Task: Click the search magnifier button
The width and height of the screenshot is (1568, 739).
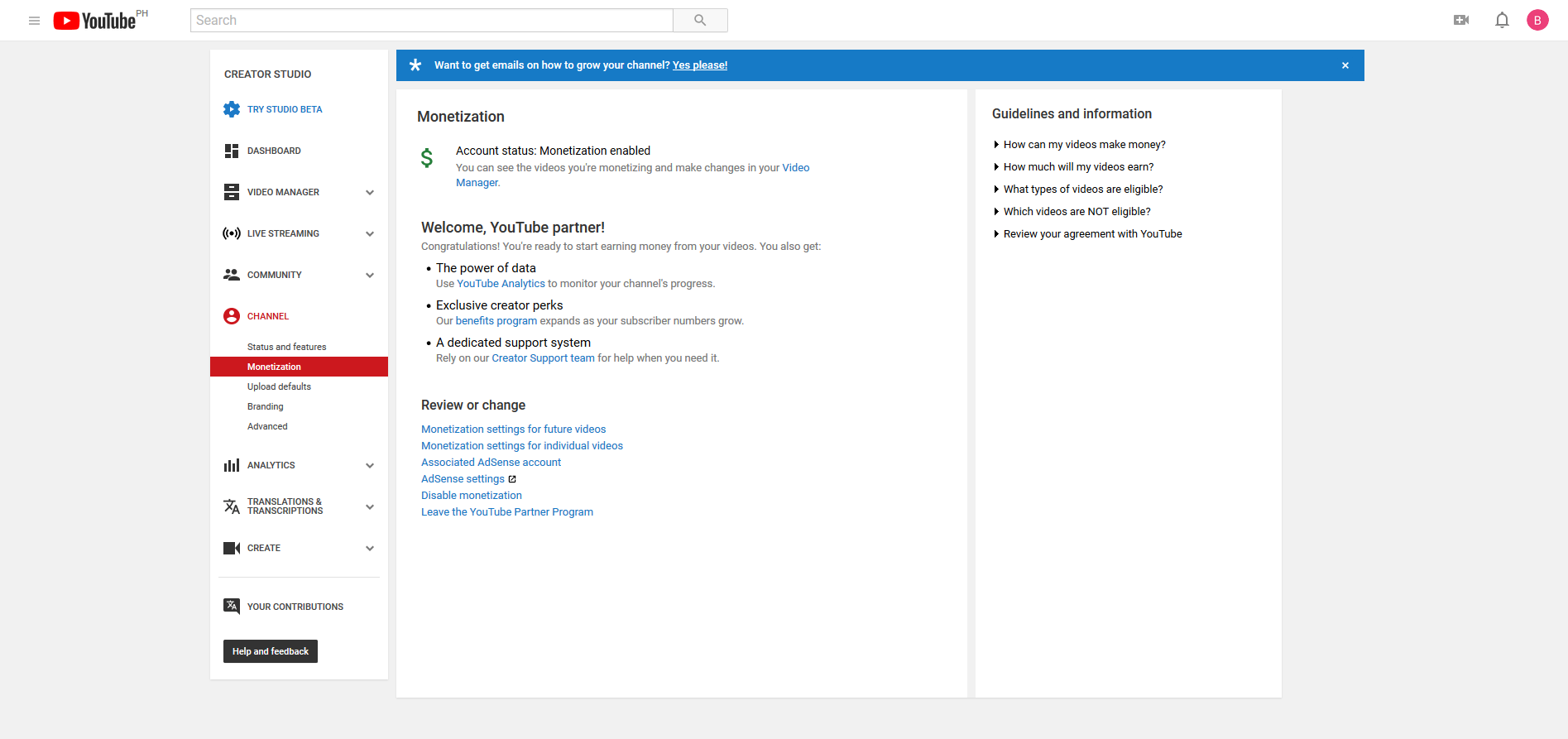Action: (x=700, y=21)
